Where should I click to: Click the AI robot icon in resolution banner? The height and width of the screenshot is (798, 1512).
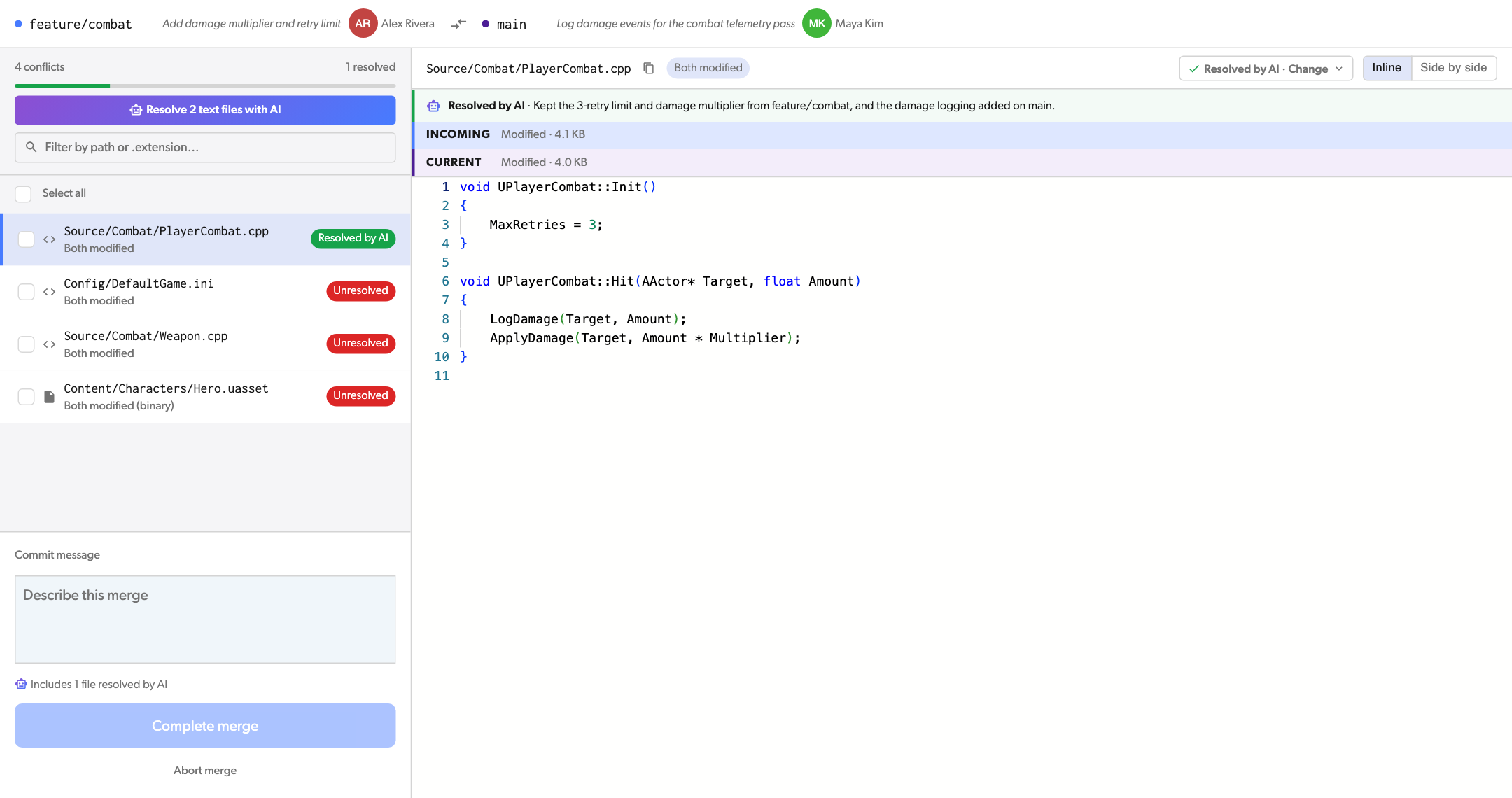(434, 106)
